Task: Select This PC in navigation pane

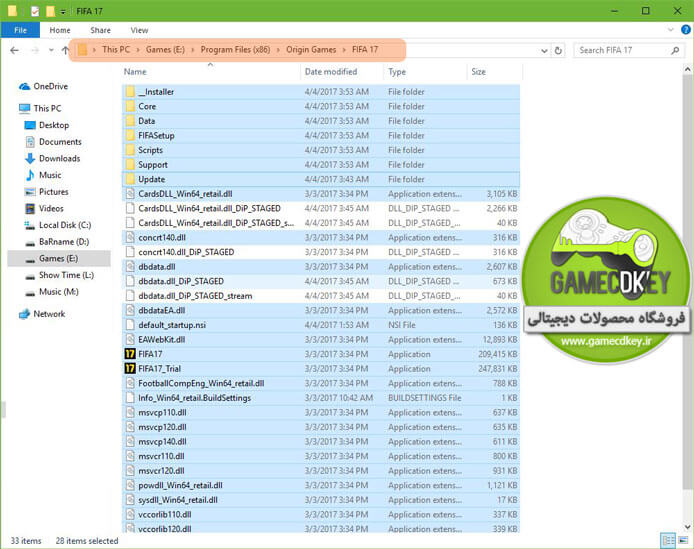Action: pyautogui.click(x=40, y=108)
